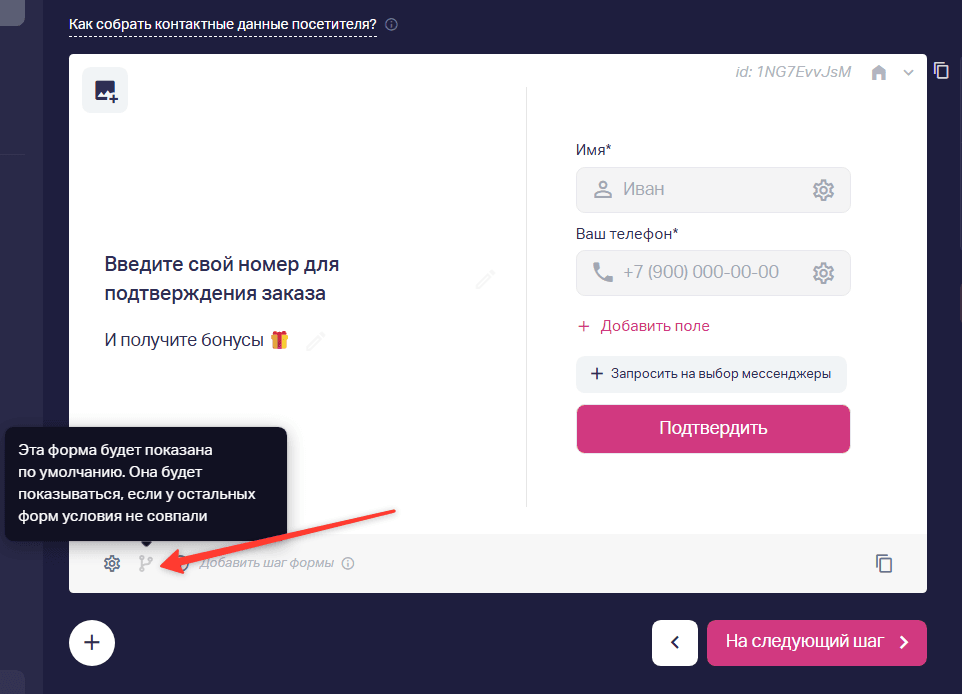Click the На следующий шаг button

point(817,642)
